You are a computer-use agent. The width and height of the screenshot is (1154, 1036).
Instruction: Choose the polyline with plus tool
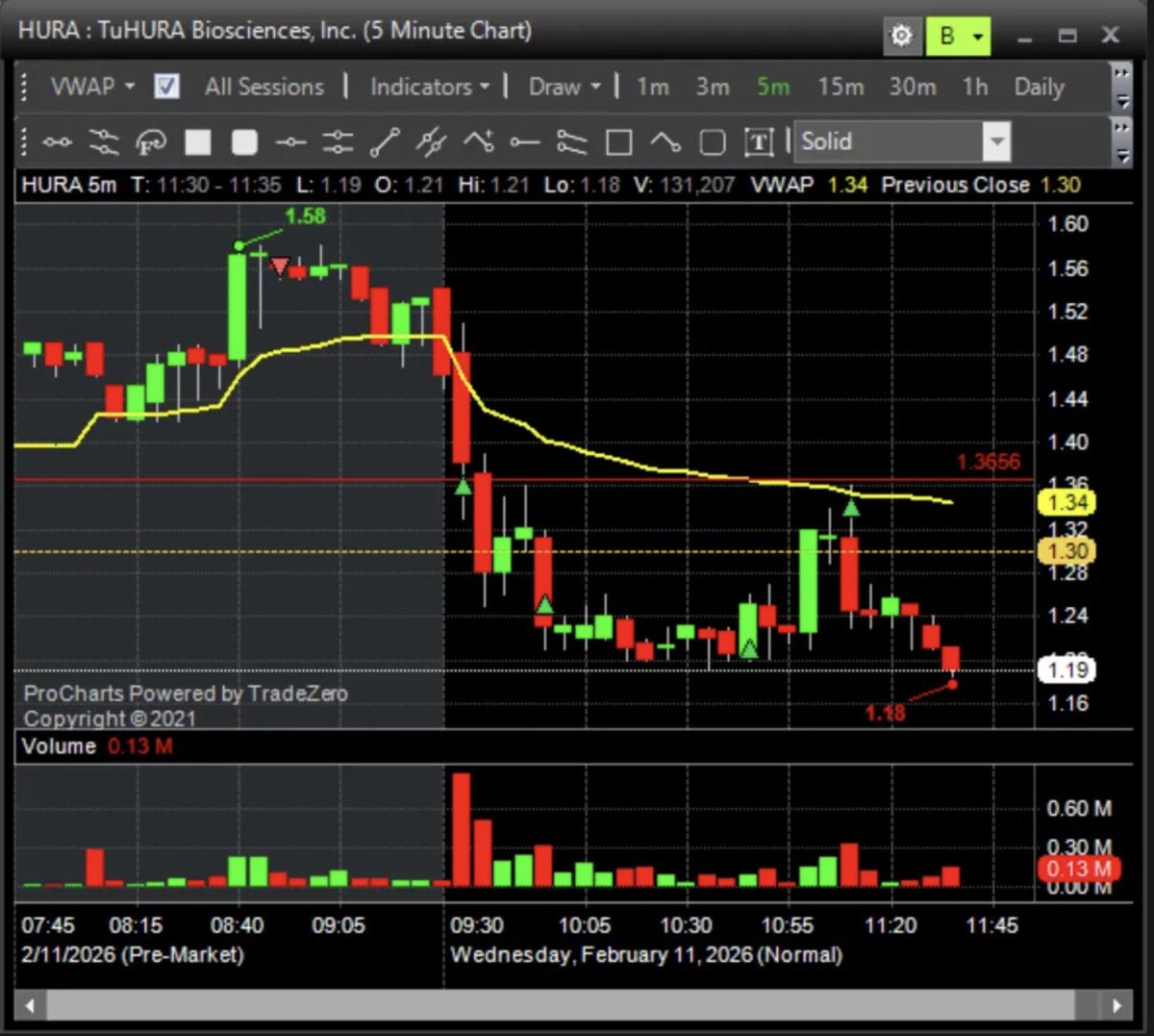(478, 142)
